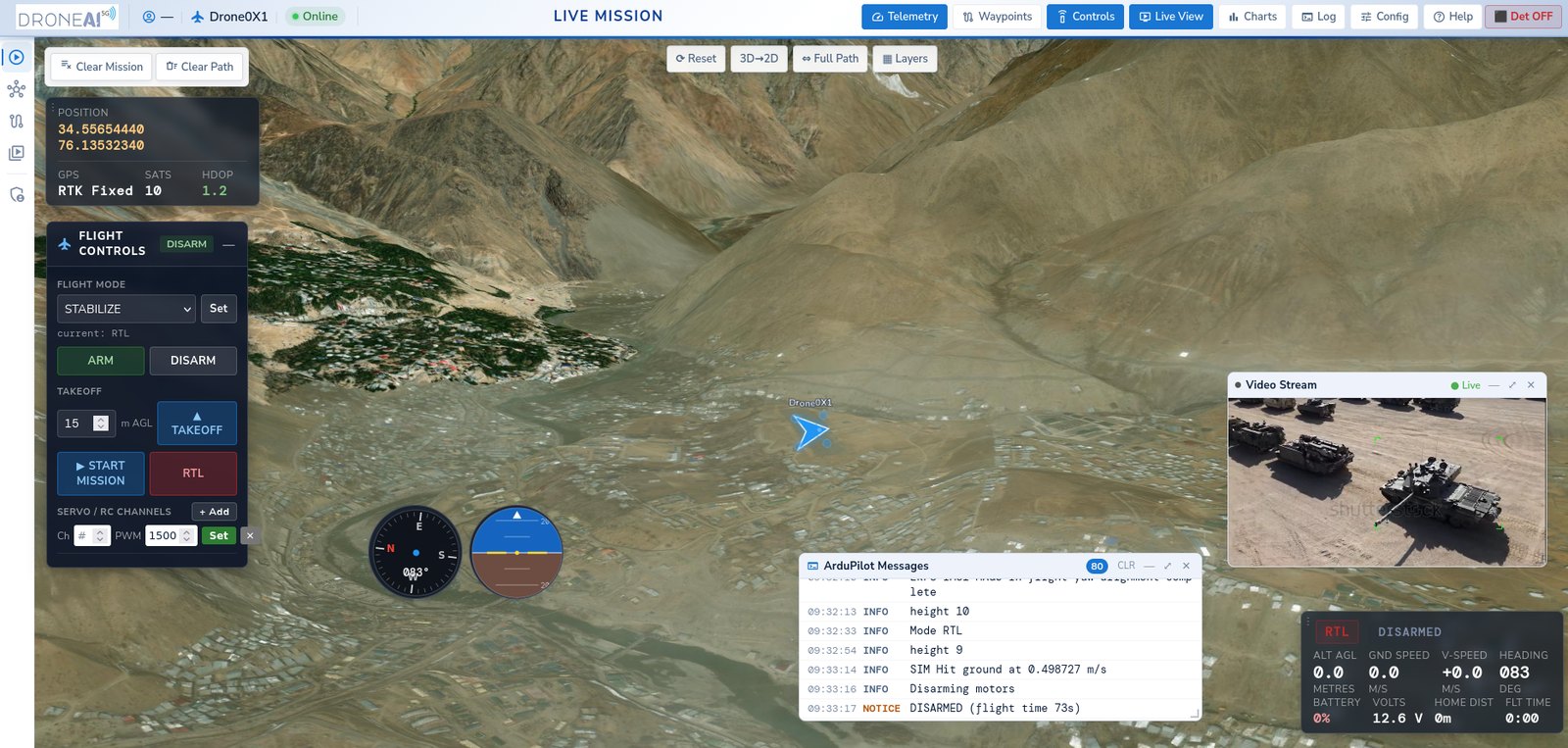Toggle Det OFF detection switch
The width and height of the screenshot is (1568, 748).
coord(1523,17)
